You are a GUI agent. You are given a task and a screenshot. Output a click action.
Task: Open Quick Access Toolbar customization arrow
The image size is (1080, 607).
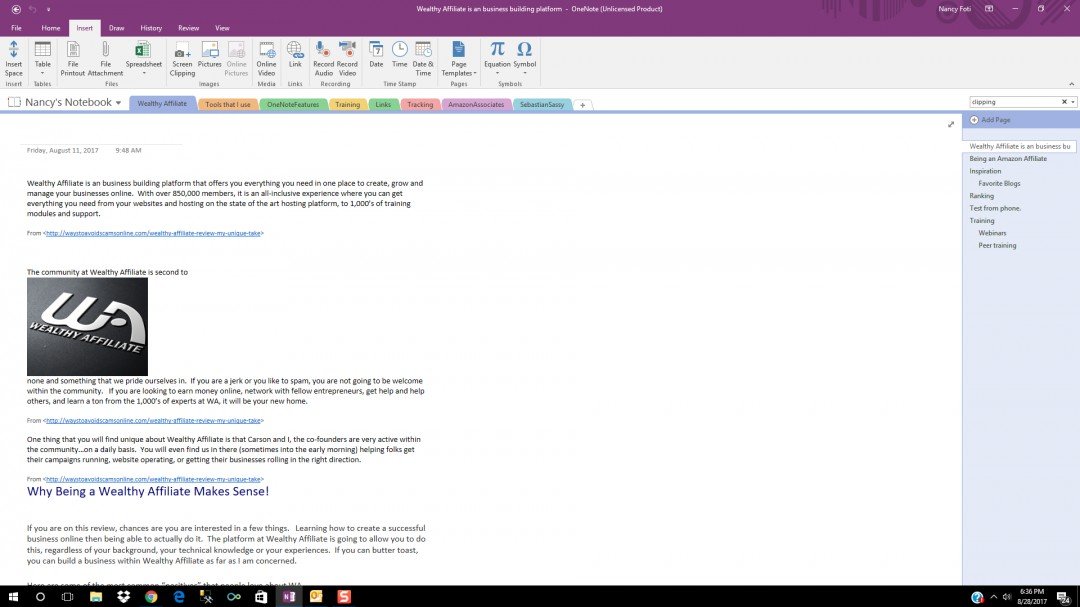pyautogui.click(x=48, y=10)
